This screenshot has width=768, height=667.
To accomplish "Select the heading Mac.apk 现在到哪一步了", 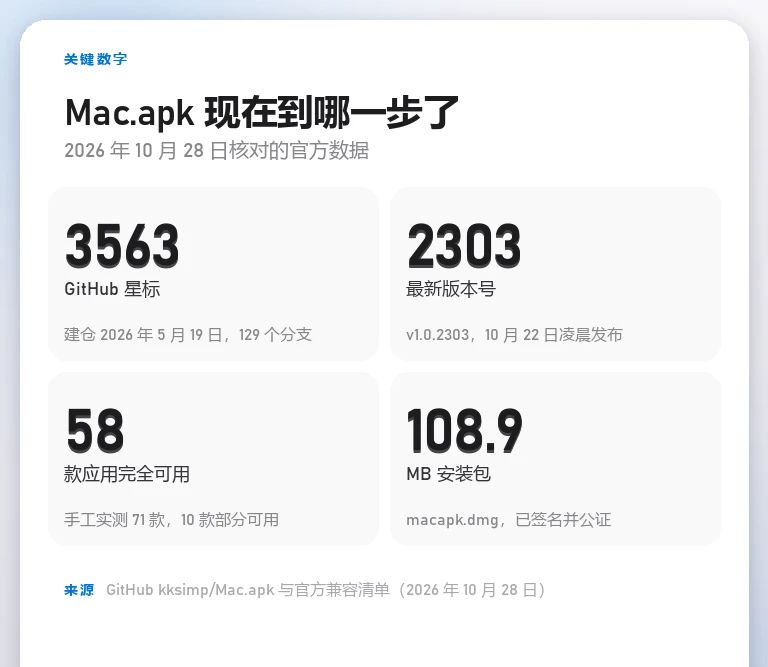I will point(262,113).
